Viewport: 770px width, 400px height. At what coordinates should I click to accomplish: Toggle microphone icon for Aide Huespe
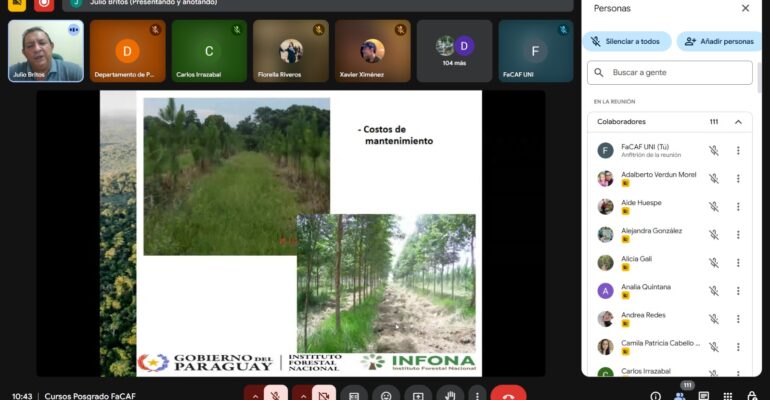[714, 207]
